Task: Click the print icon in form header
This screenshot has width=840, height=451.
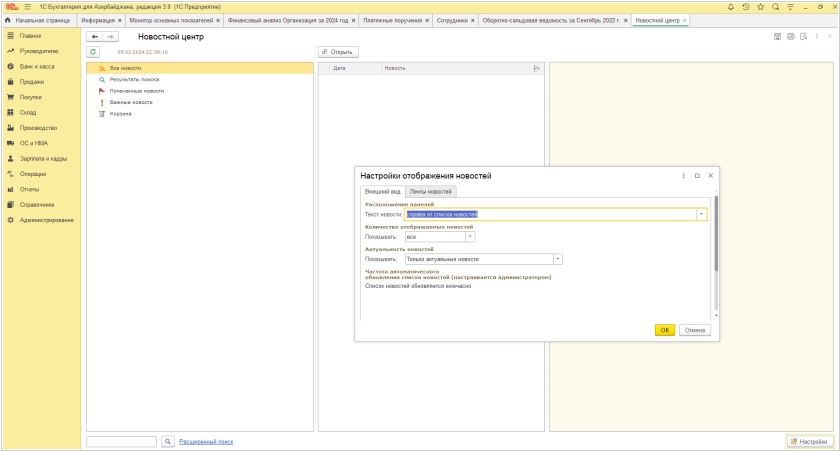Action: (791, 36)
